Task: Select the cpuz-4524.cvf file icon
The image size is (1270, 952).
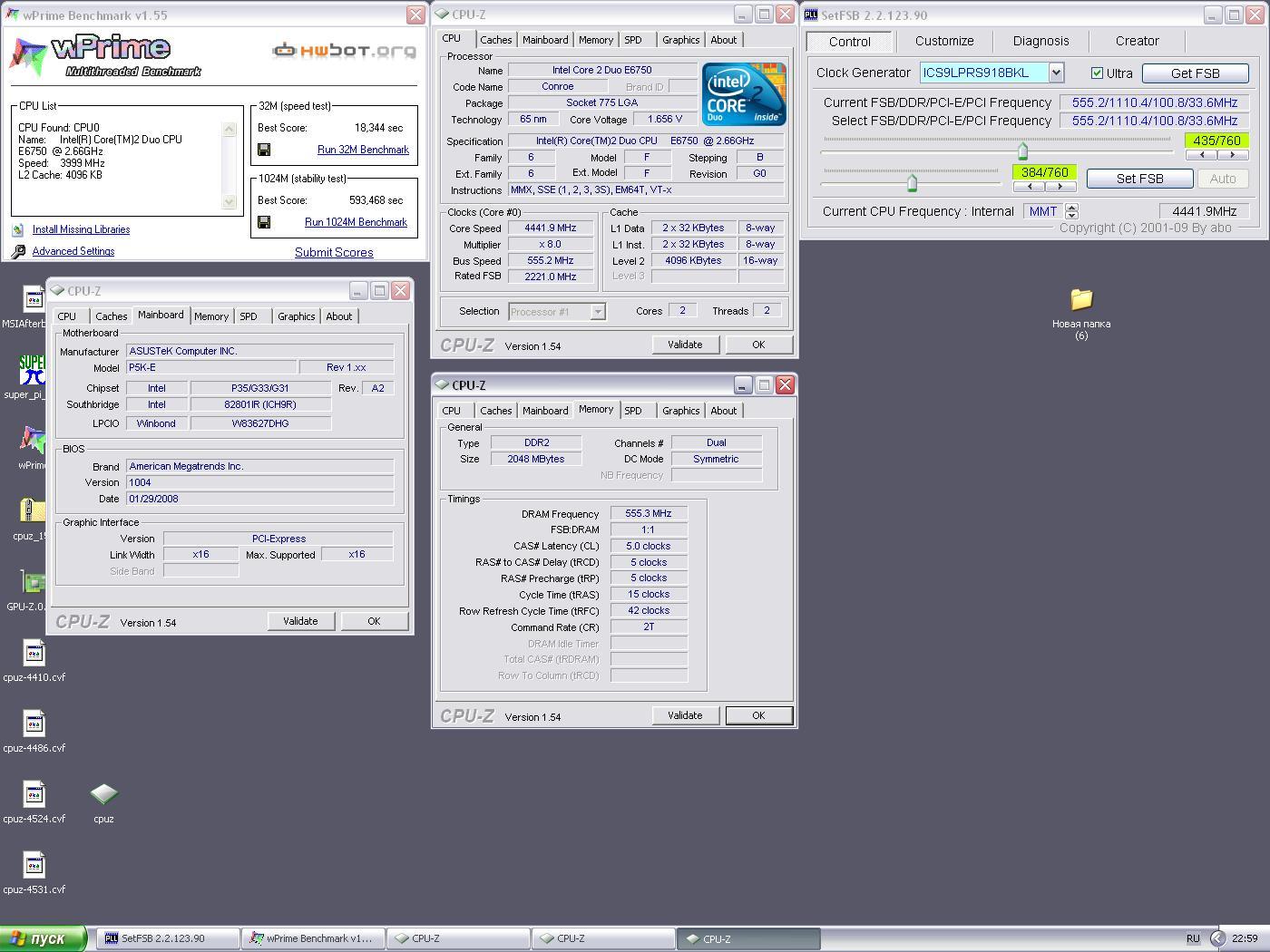Action: 34,794
